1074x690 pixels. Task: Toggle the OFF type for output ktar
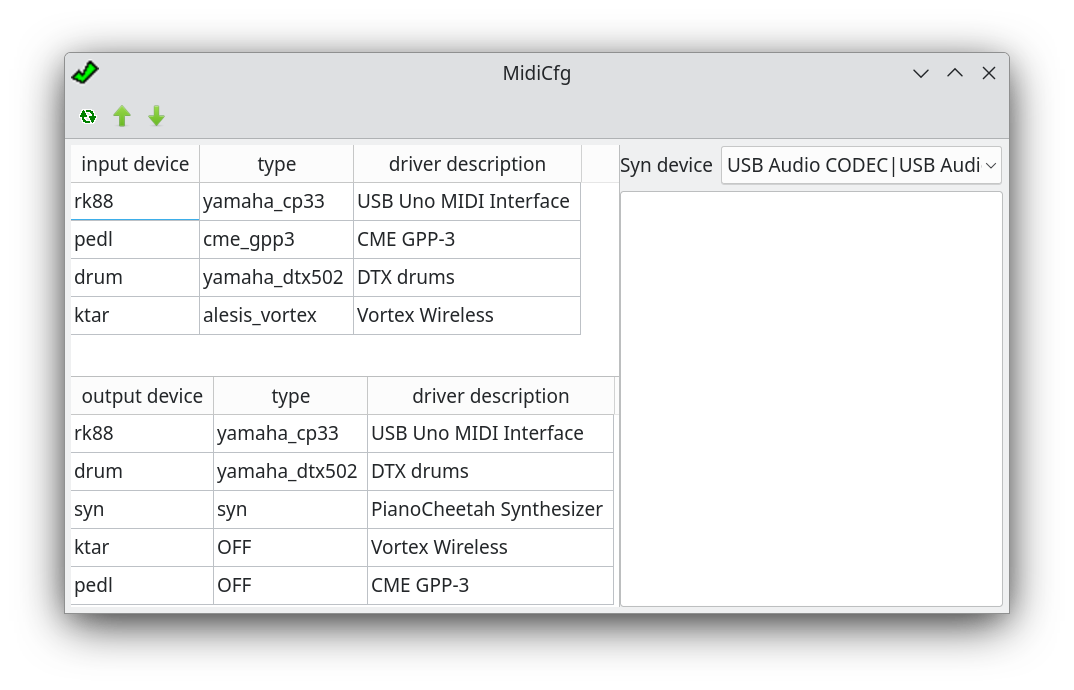tap(290, 547)
